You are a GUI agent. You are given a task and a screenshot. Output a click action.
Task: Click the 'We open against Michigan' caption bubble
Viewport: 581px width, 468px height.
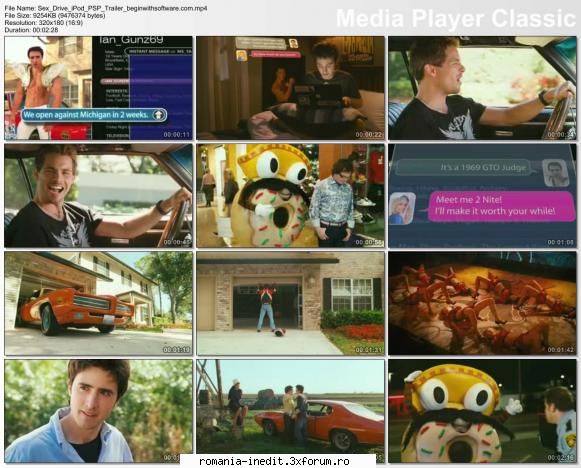tap(94, 115)
